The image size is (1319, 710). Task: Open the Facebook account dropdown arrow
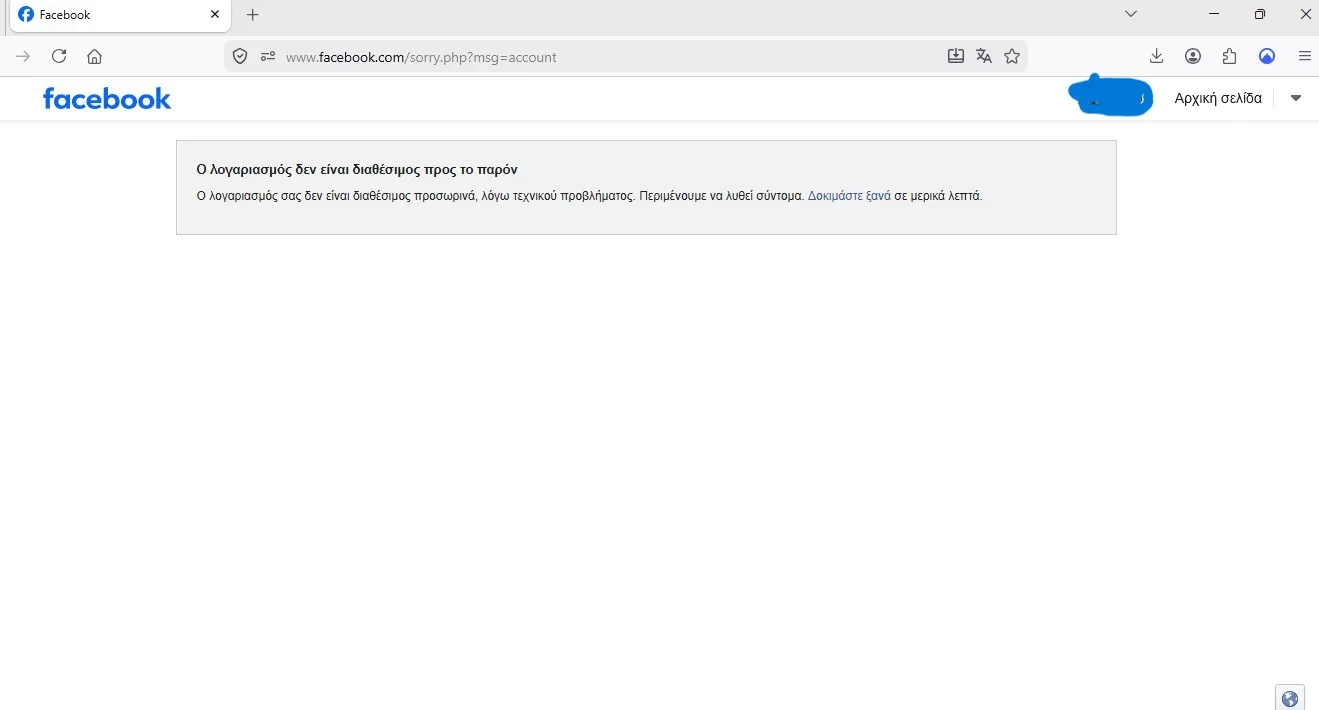coord(1296,98)
